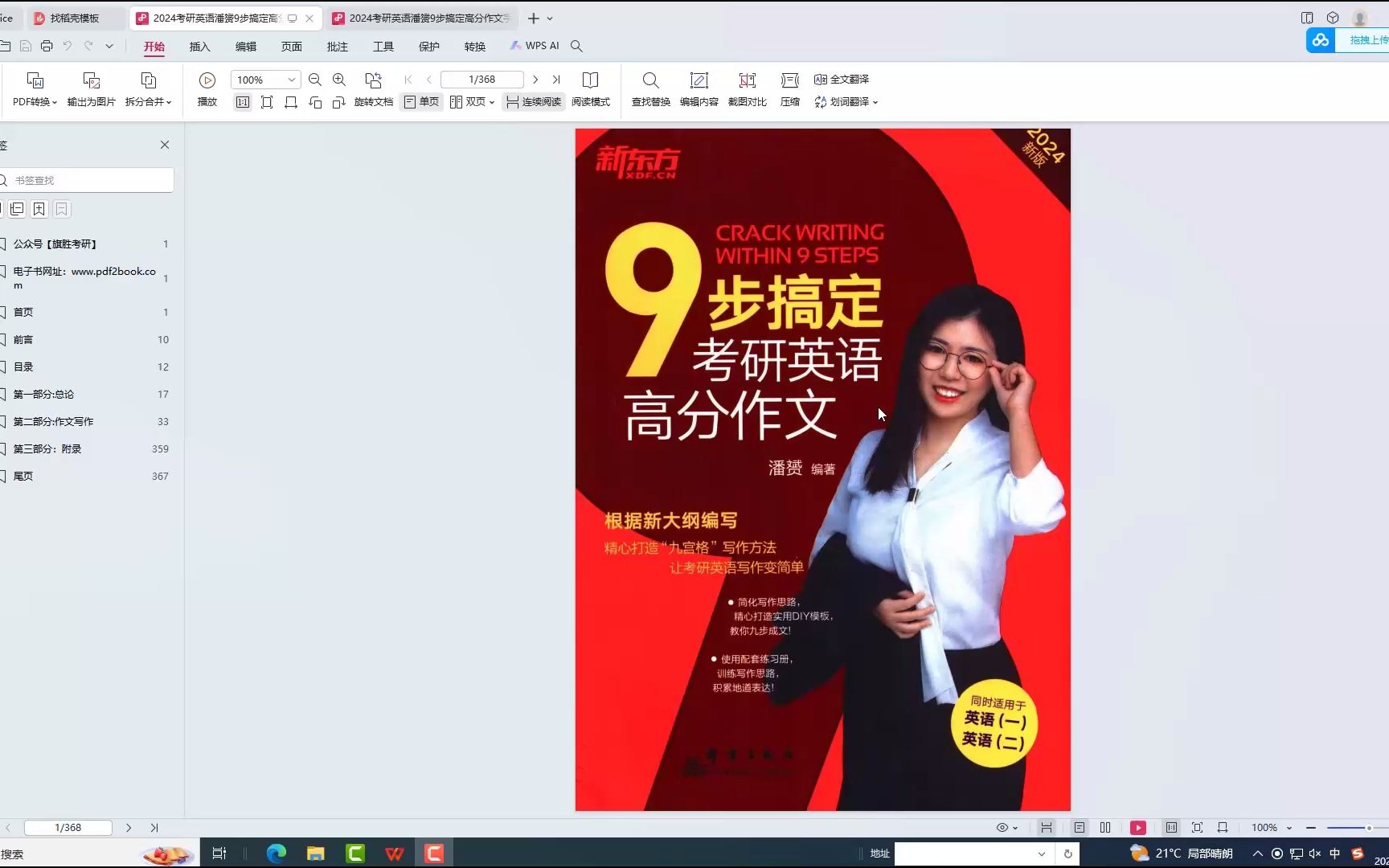This screenshot has height=868, width=1389.
Task: Start the 编辑内容 content editing tool
Action: 699,88
